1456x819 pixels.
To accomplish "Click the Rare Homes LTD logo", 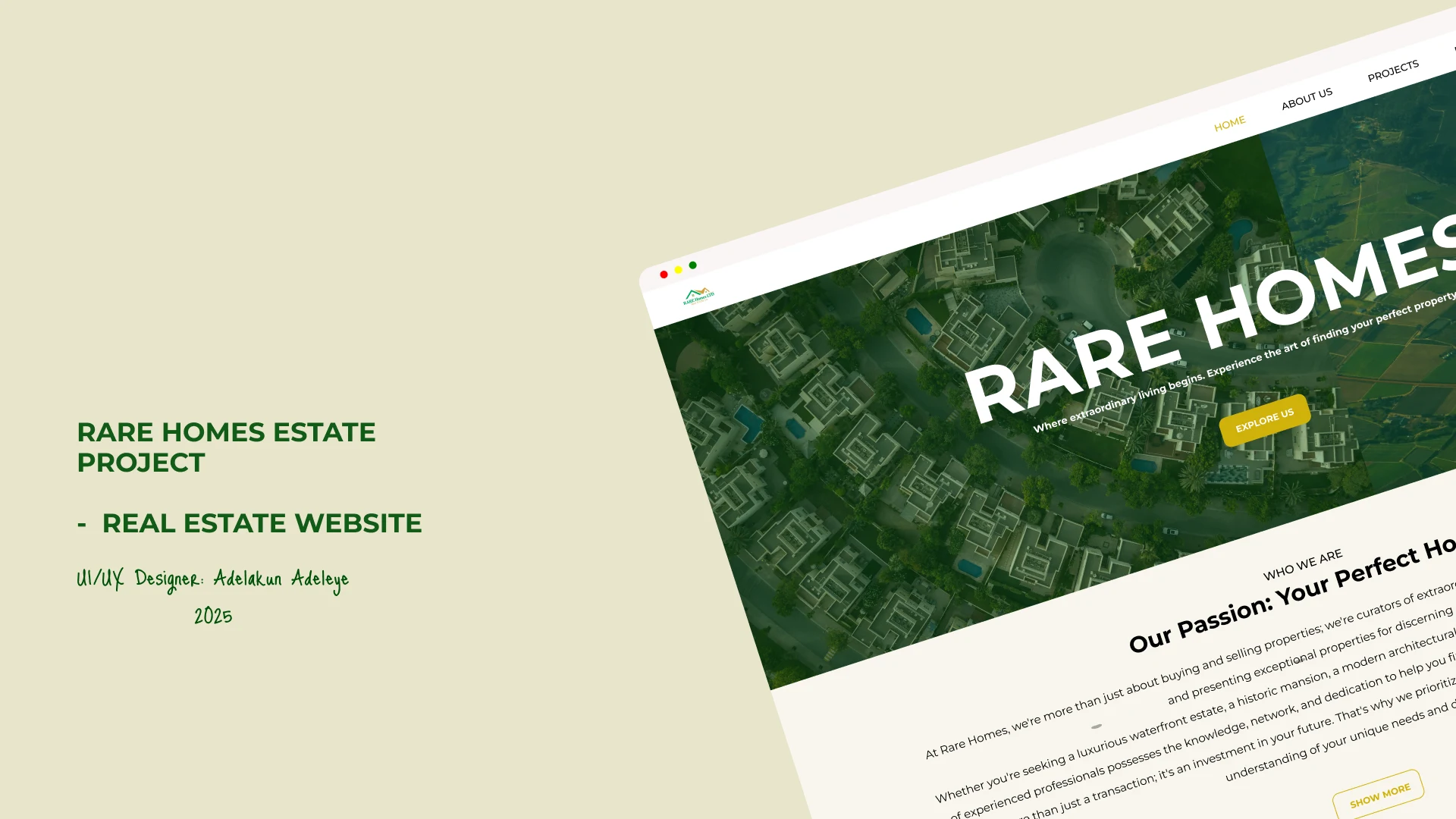I will point(698,296).
